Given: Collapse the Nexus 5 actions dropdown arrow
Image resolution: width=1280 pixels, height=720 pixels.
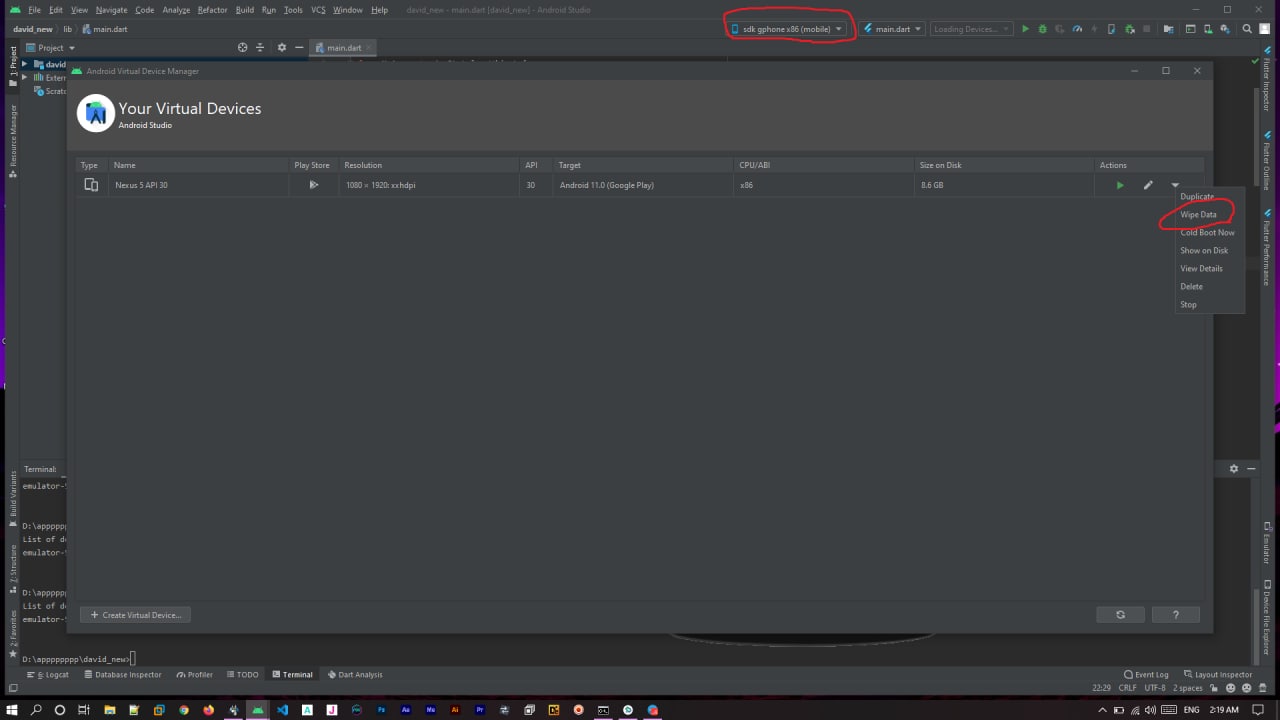Looking at the screenshot, I should click(1175, 185).
